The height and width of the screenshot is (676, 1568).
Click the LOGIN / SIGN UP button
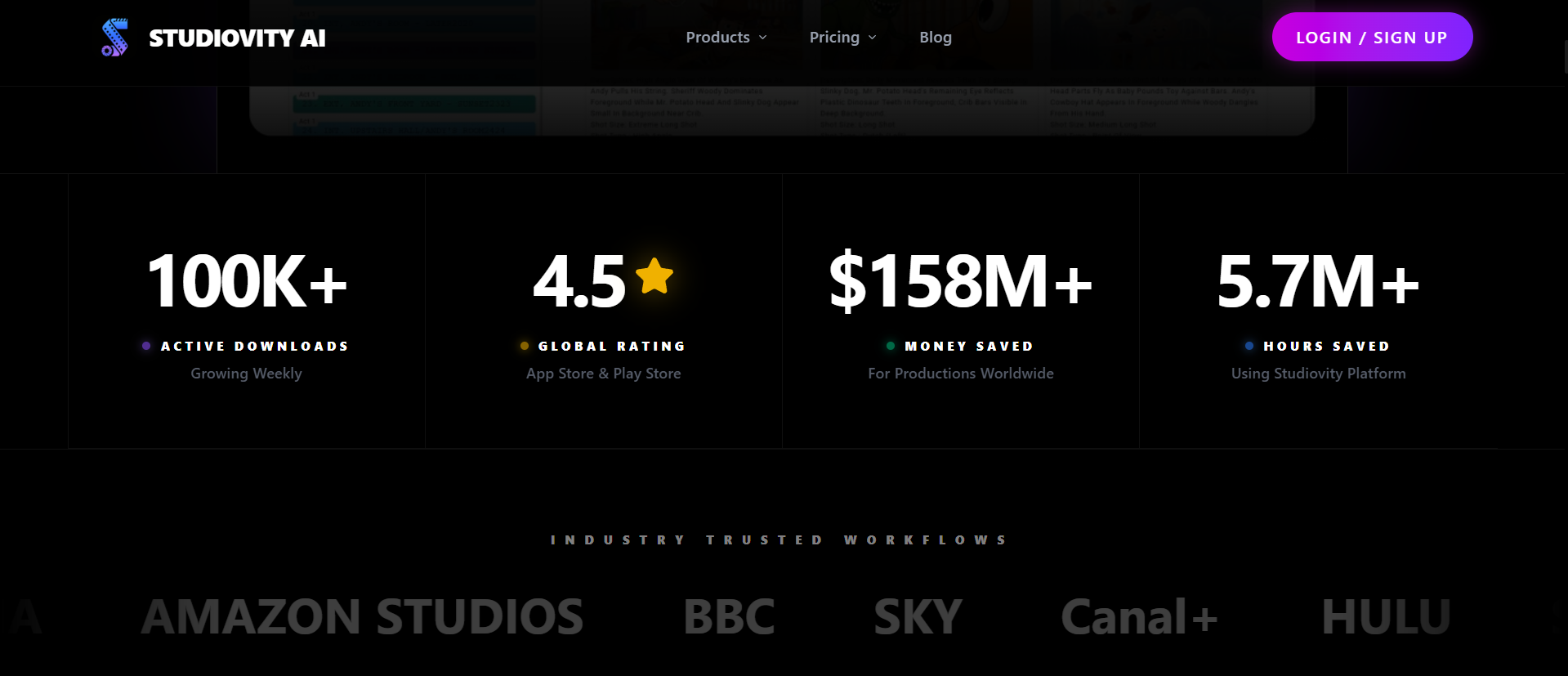(1372, 37)
